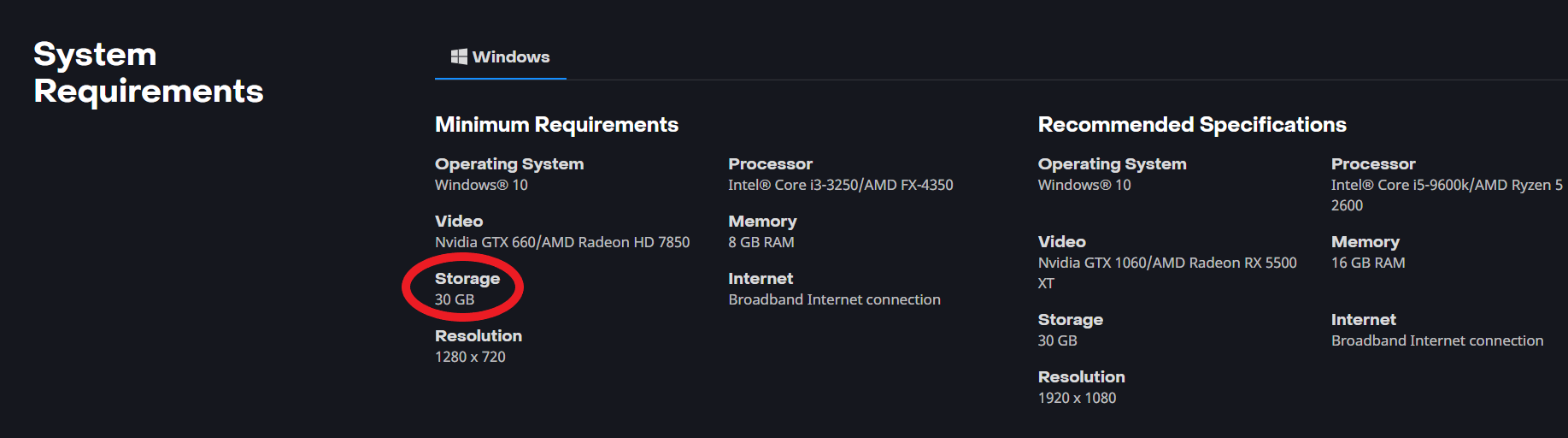This screenshot has height=438, width=1568.
Task: Click the Windows logo icon
Action: tap(459, 56)
